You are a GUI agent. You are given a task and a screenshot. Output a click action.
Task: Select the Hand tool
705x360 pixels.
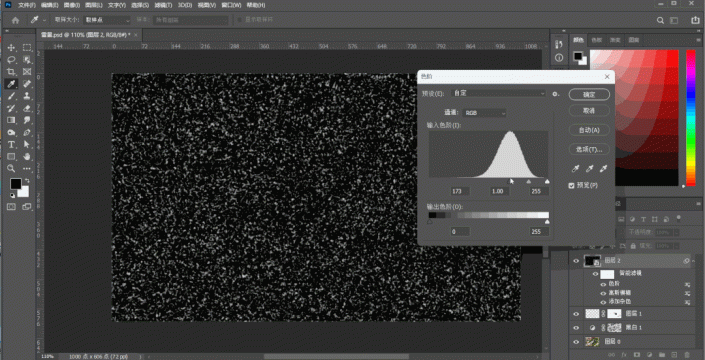[x=27, y=157]
